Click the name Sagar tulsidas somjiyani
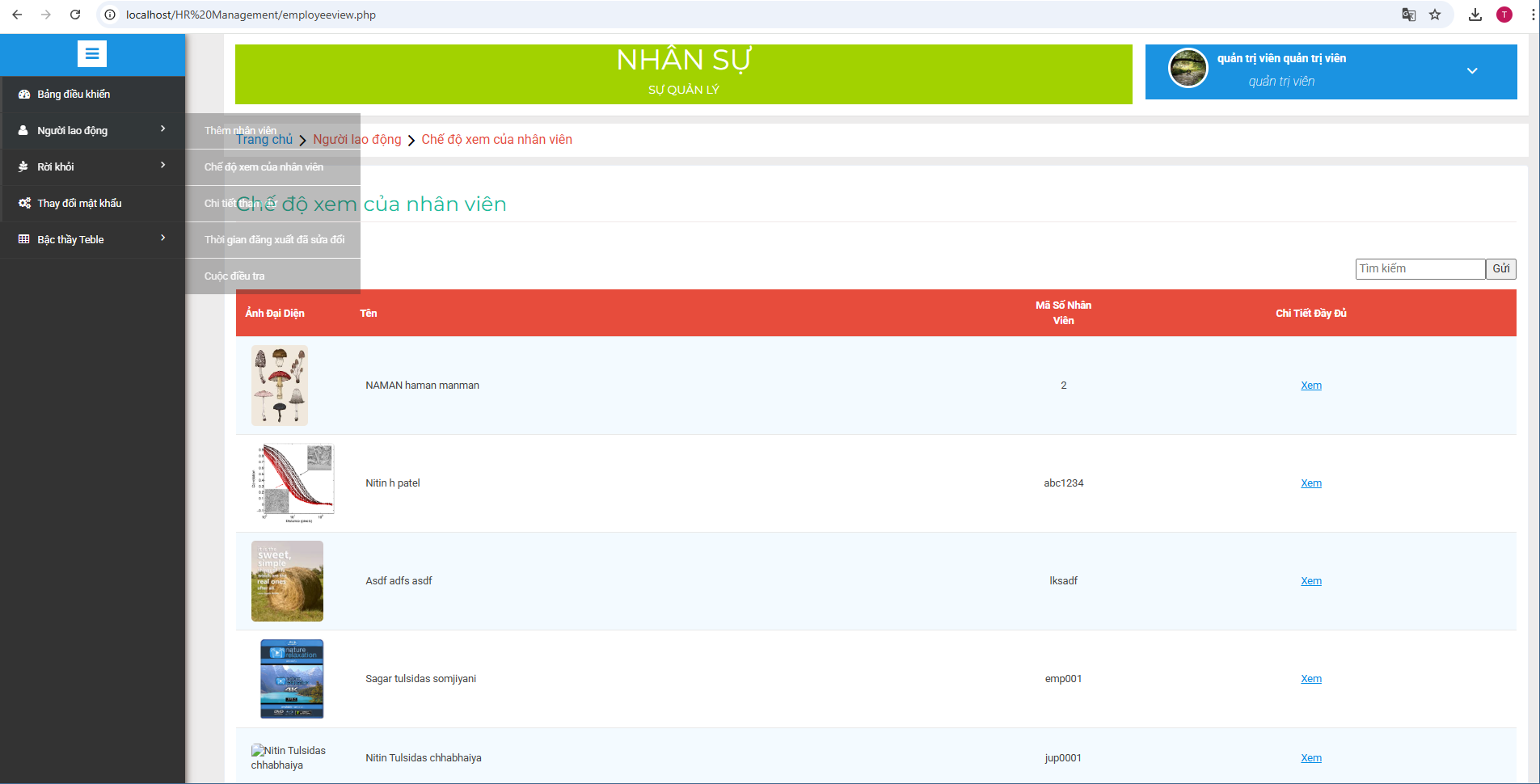Viewport: 1540px width, 784px height. pos(421,679)
